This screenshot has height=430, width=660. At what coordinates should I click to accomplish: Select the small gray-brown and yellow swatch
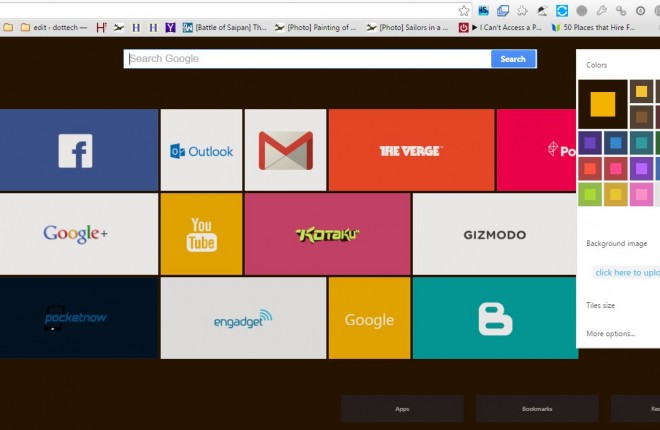[x=641, y=91]
